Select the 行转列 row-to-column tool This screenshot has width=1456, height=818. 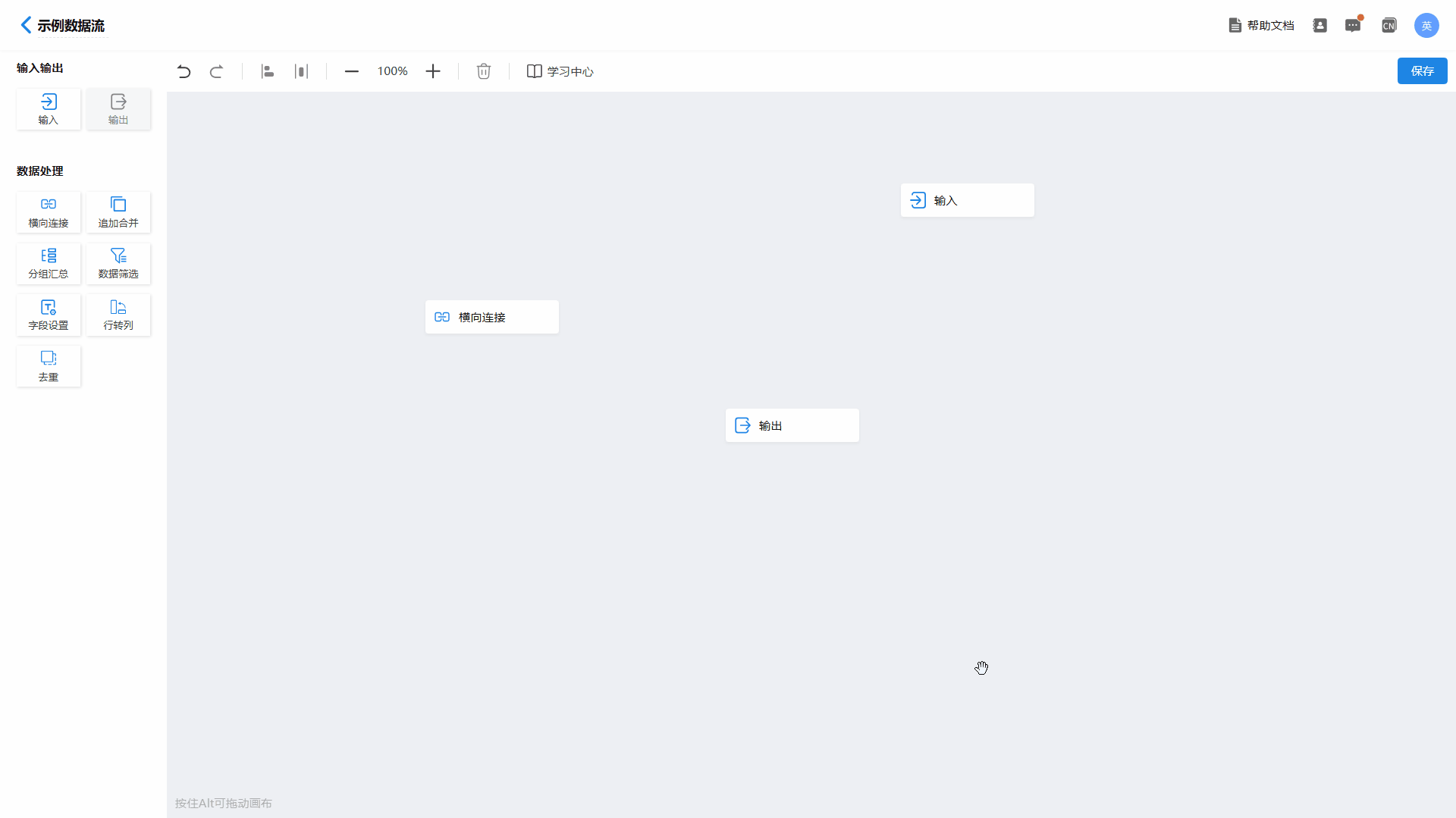(x=118, y=315)
